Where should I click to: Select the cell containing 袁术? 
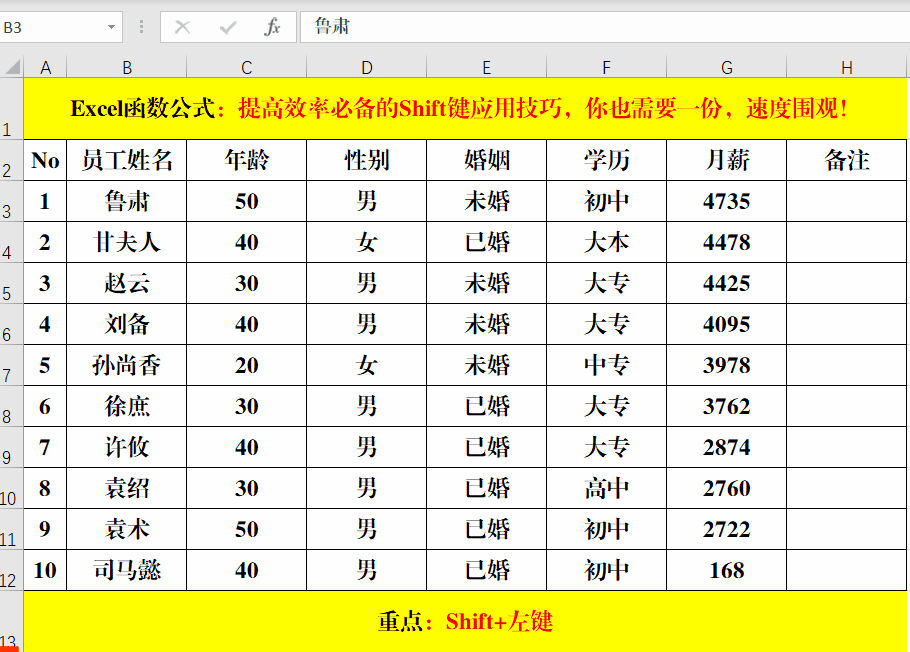click(127, 529)
